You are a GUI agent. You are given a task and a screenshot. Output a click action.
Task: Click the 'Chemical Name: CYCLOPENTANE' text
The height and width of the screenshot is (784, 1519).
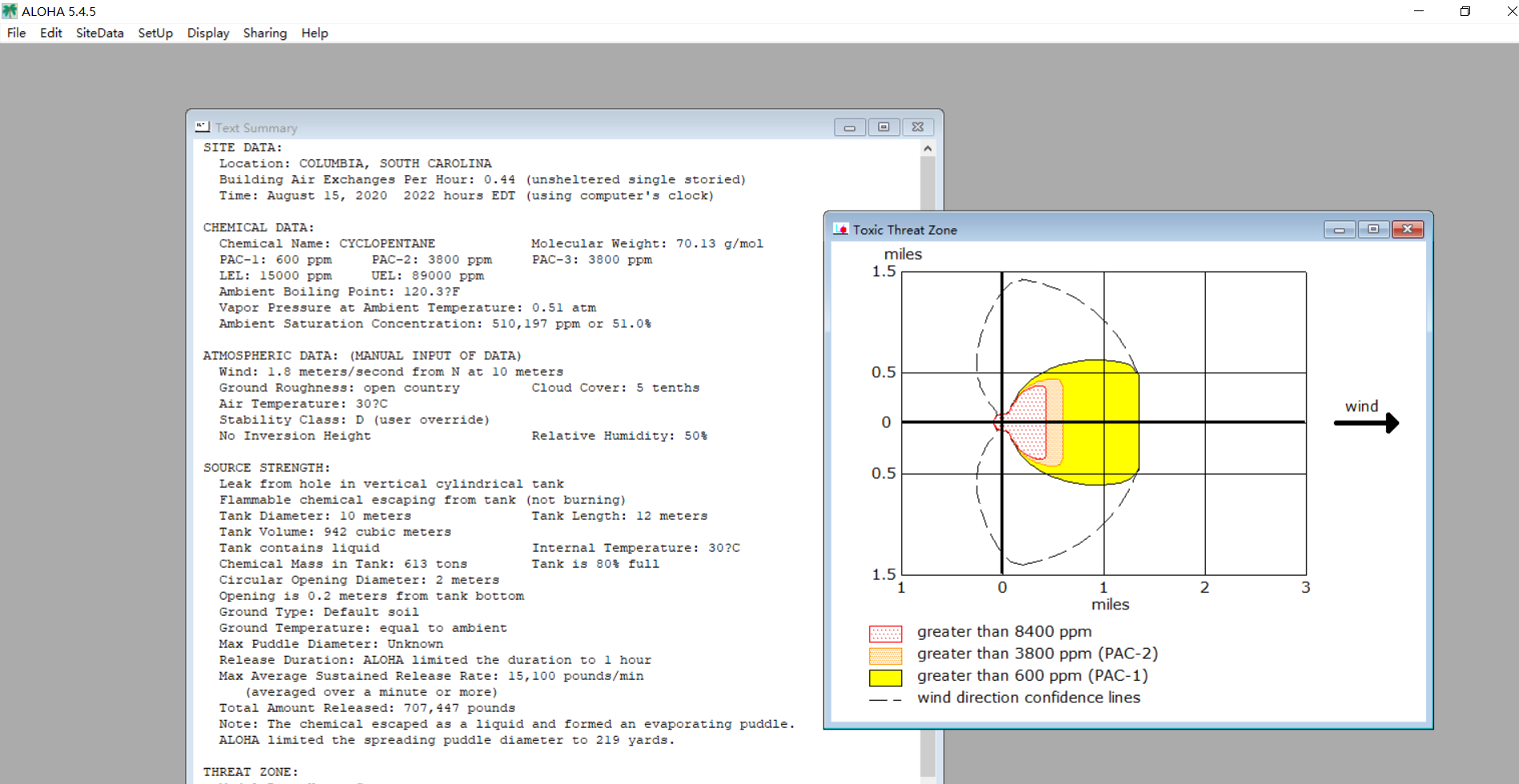[x=327, y=243]
